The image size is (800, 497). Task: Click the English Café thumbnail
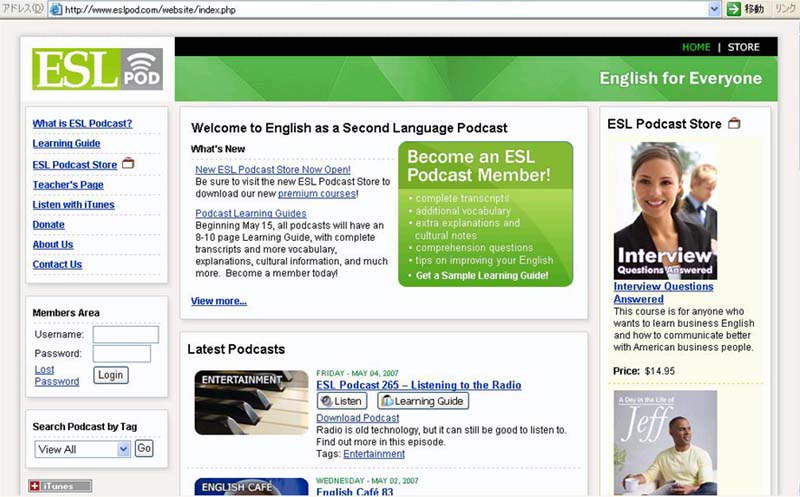(252, 486)
